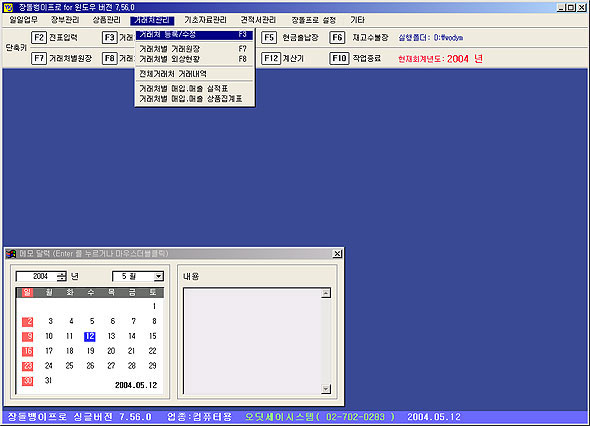Expand the month dropdown showing 5 월

tap(159, 277)
